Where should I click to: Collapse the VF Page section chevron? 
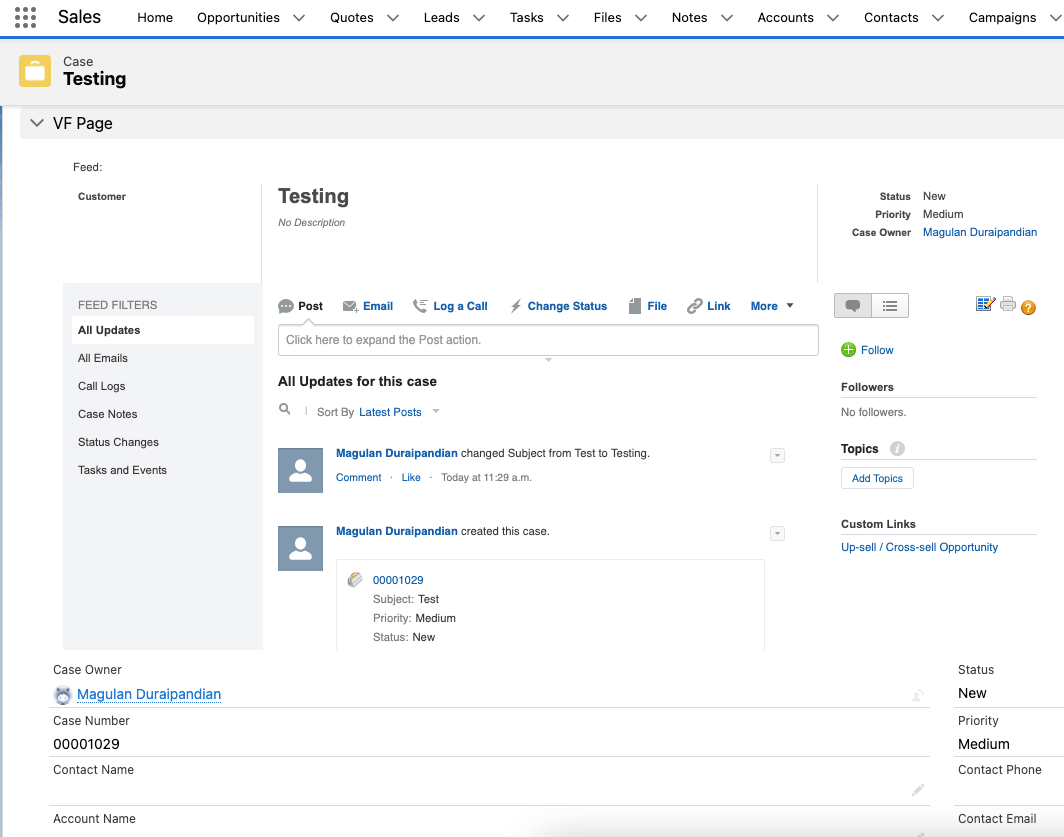[37, 123]
